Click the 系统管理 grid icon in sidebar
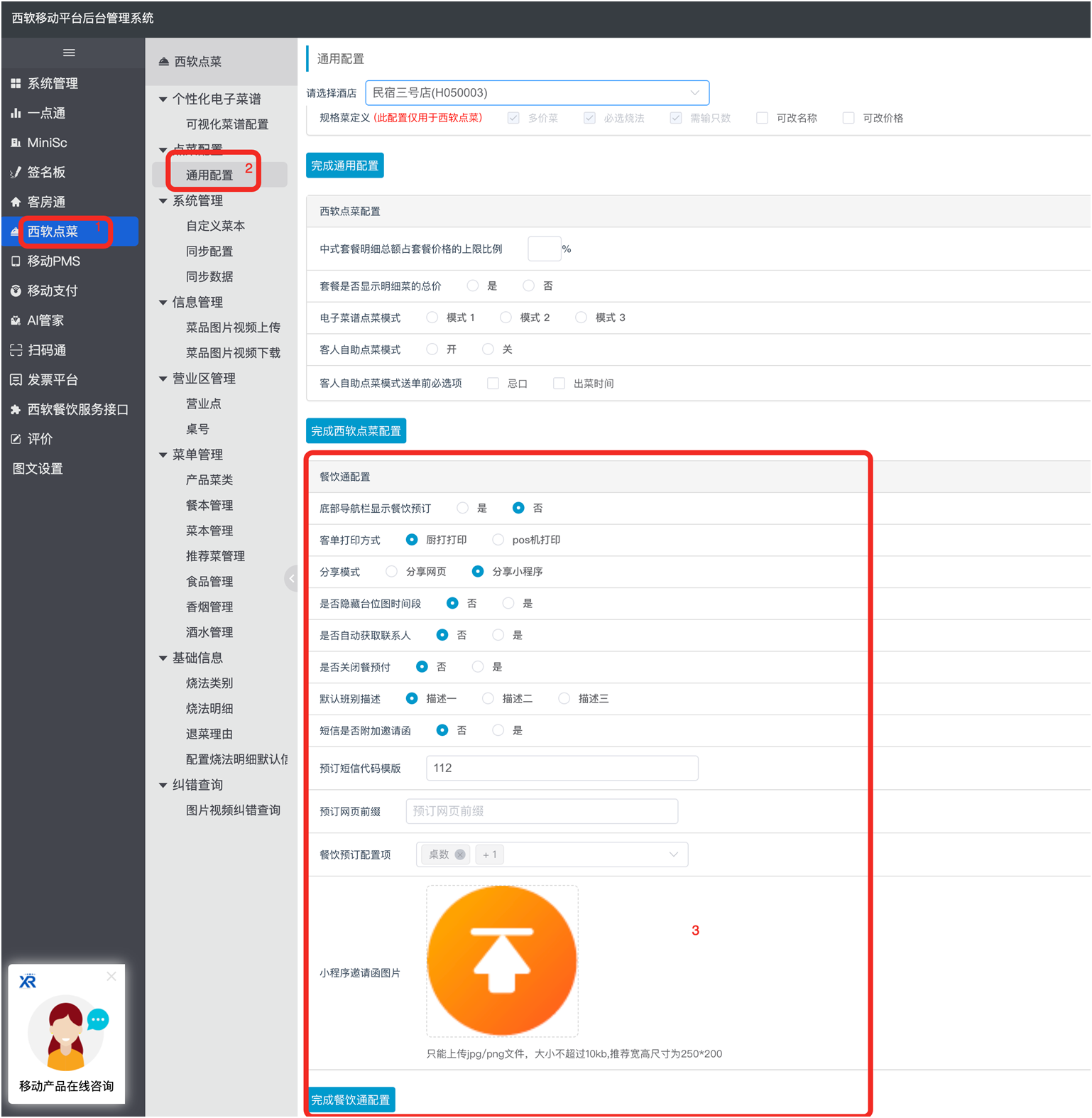Screen dimensions: 1092x1118 point(16,84)
